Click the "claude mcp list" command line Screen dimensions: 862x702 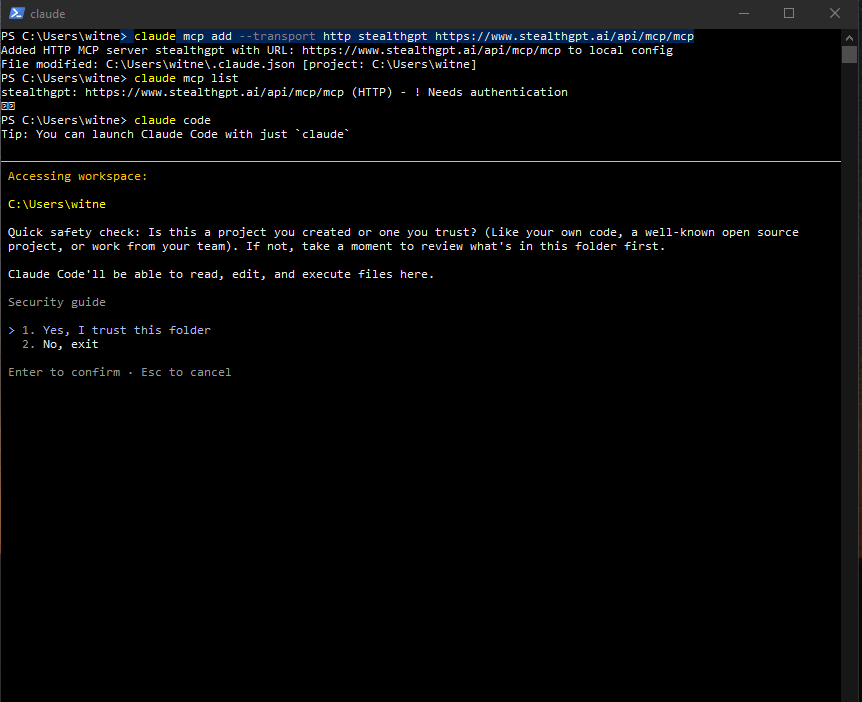click(x=120, y=78)
